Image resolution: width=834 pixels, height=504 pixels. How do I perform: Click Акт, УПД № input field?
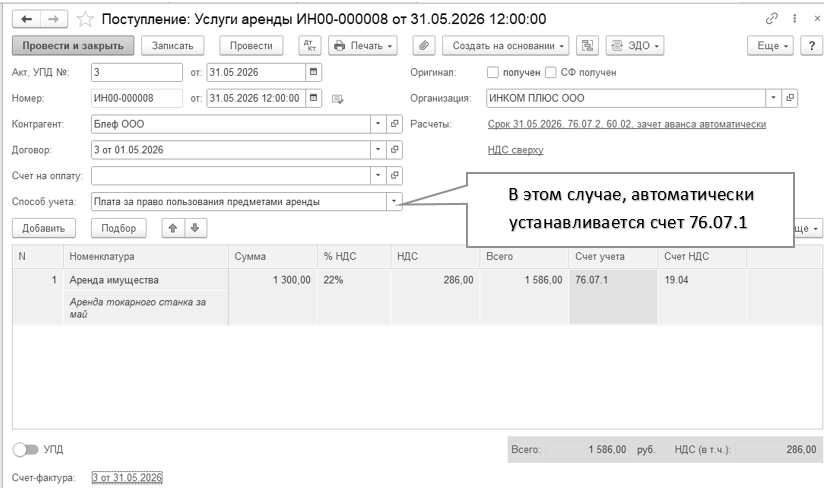tap(137, 72)
